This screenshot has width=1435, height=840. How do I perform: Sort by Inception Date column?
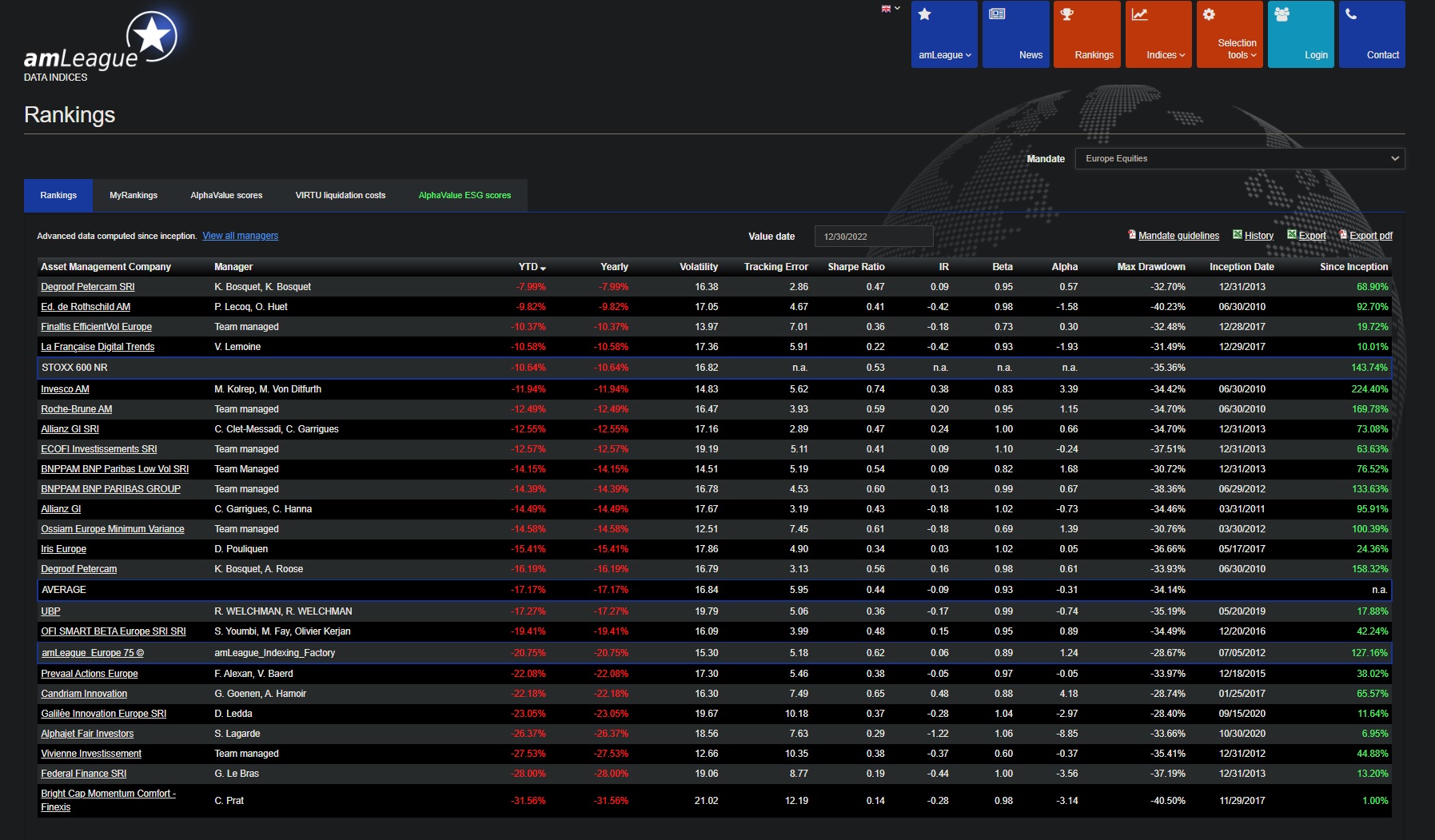[x=1242, y=267]
